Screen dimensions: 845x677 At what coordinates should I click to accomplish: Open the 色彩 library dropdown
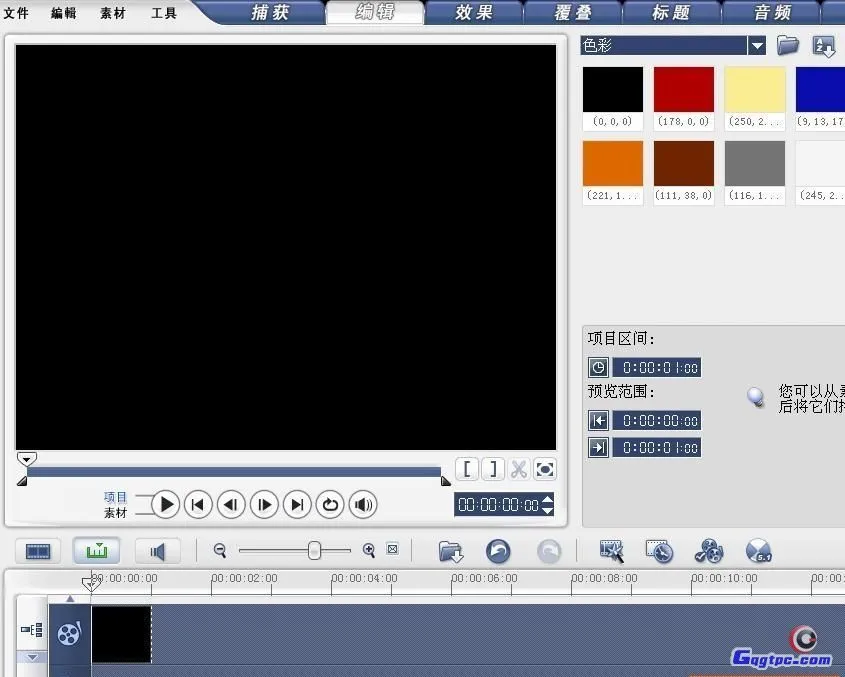click(757, 46)
